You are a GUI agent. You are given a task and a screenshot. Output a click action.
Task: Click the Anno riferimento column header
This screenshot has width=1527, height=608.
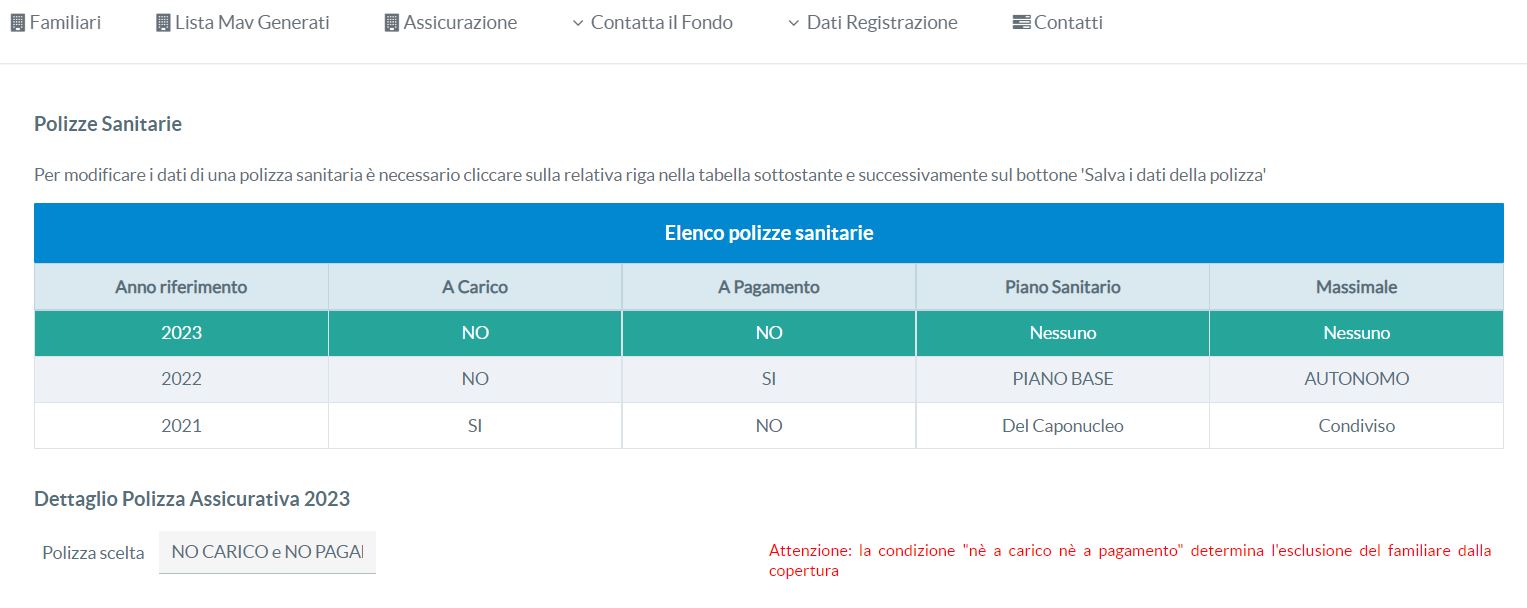pyautogui.click(x=181, y=287)
